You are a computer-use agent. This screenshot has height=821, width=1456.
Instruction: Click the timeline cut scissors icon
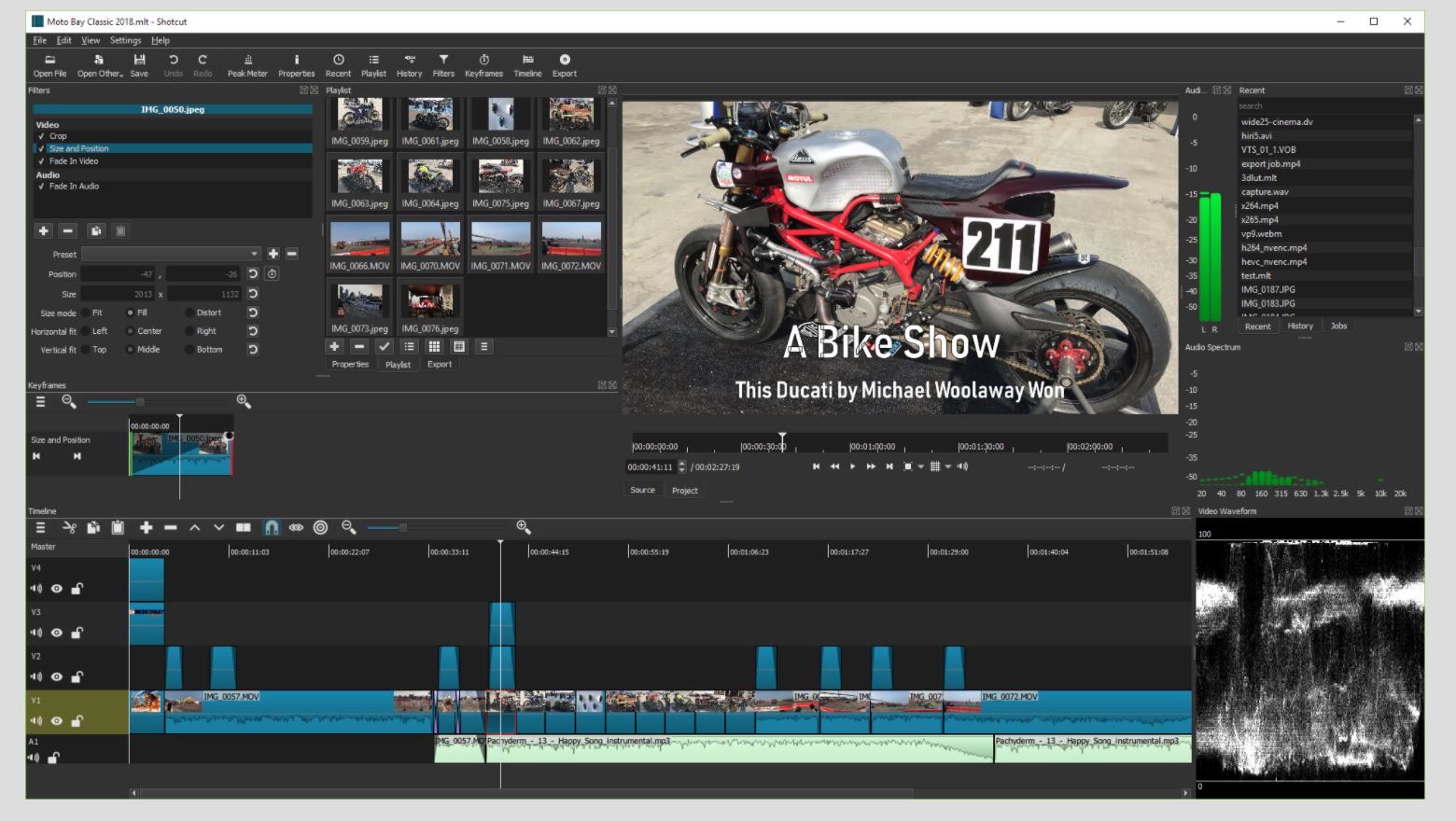coord(69,528)
